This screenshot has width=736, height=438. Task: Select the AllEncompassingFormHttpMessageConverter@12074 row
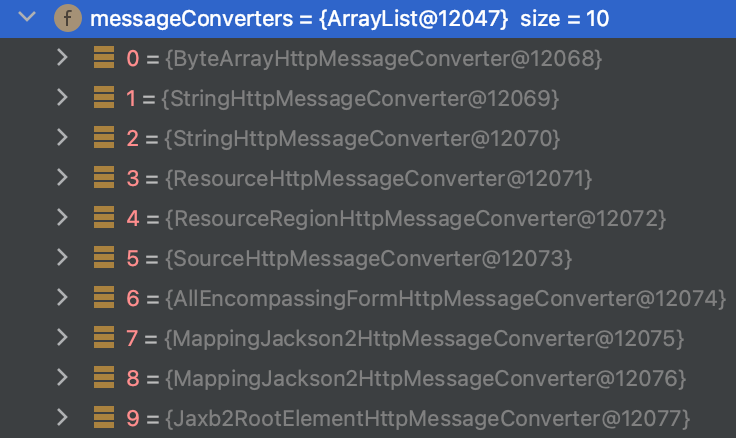click(x=440, y=298)
